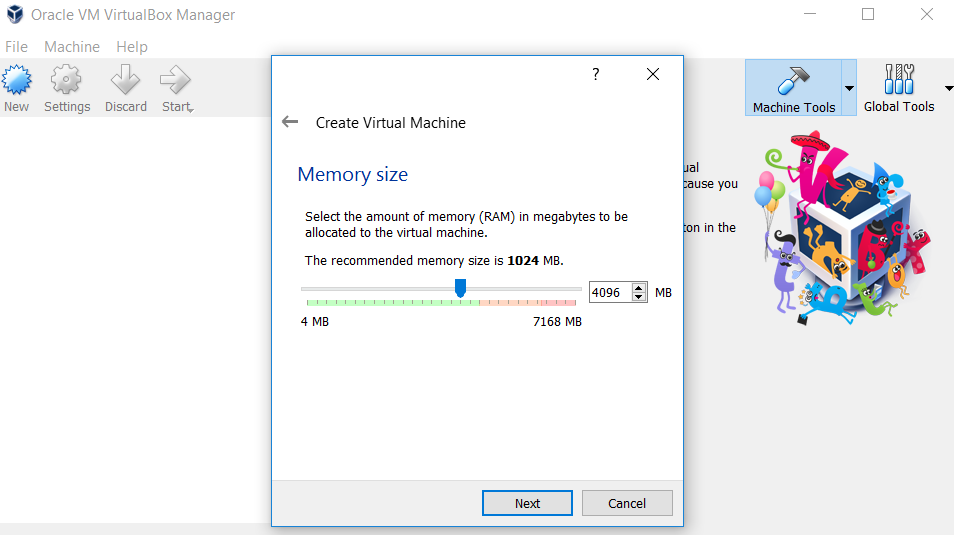The height and width of the screenshot is (535, 954).
Task: Open the Machine menu
Action: [x=72, y=47]
